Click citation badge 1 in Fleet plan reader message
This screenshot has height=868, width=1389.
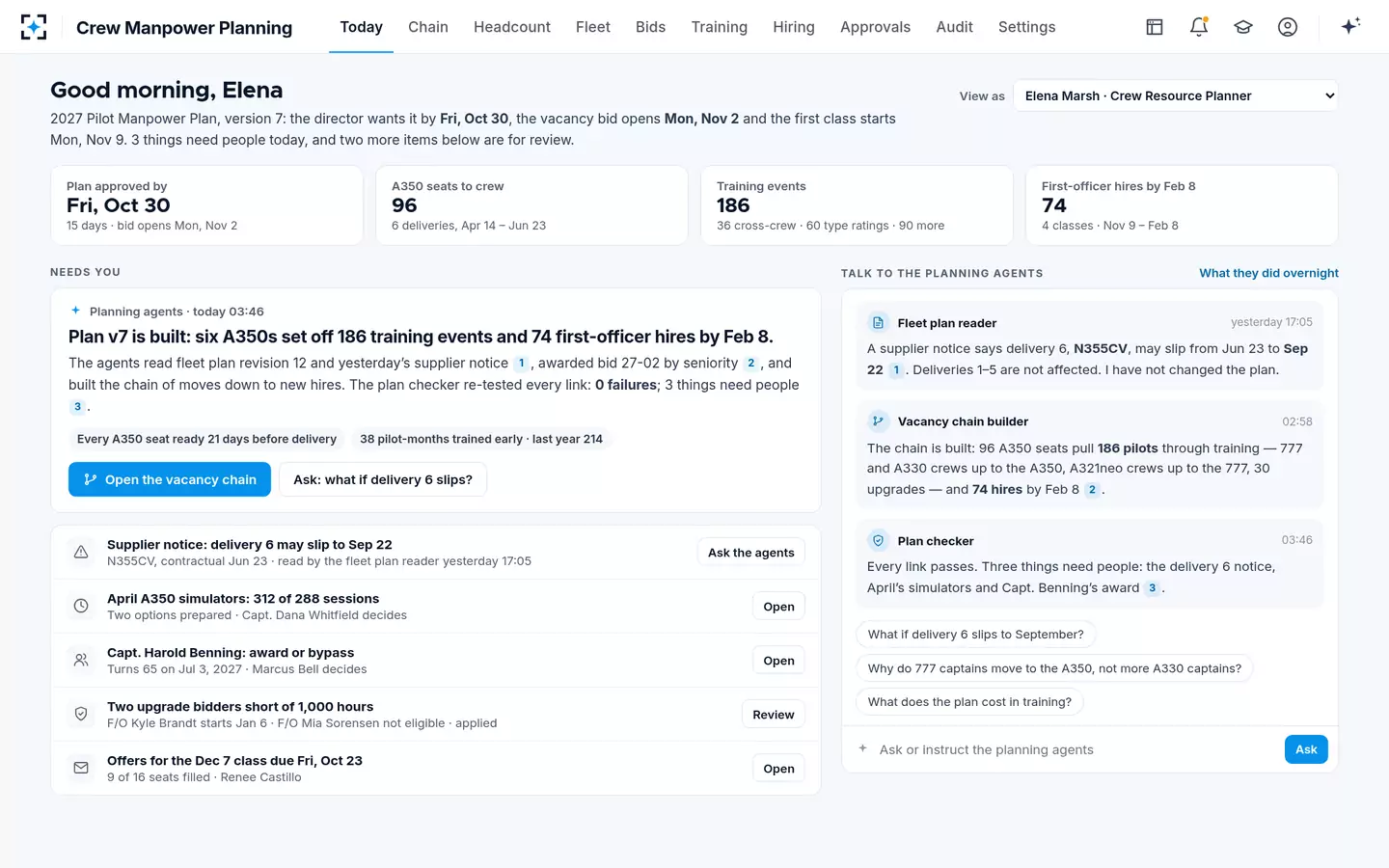896,370
